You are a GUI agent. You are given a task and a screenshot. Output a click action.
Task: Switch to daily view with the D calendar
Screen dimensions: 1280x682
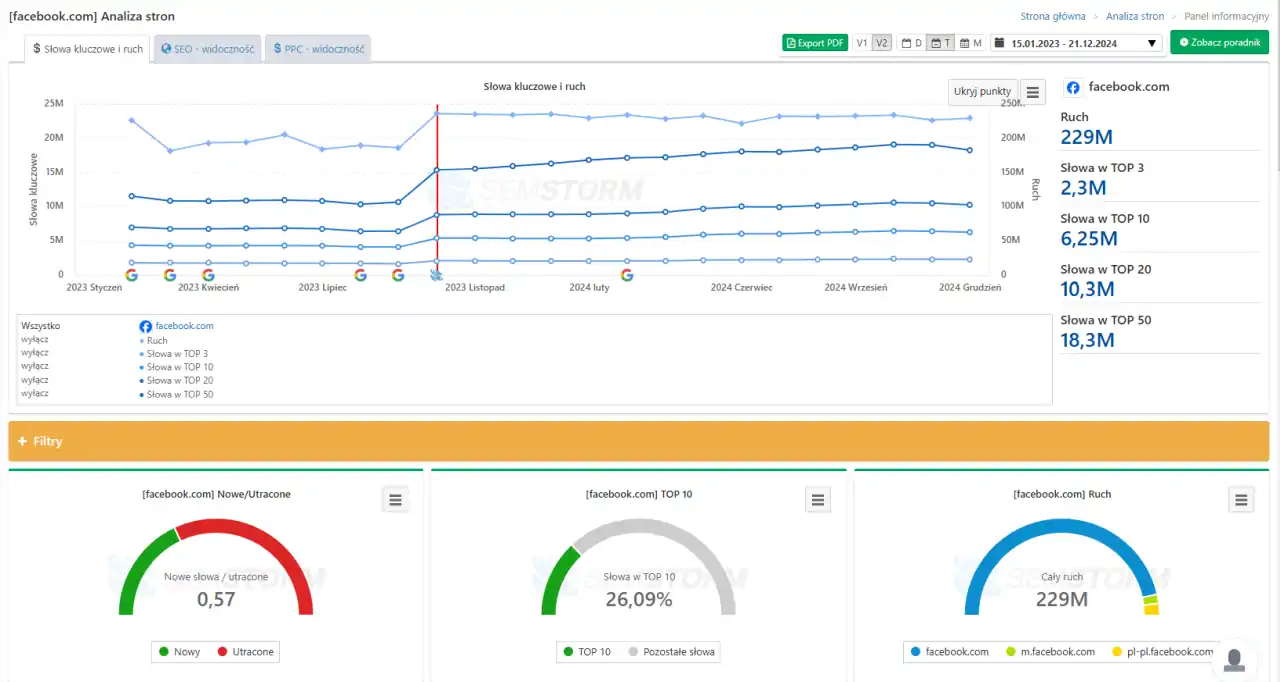click(912, 43)
